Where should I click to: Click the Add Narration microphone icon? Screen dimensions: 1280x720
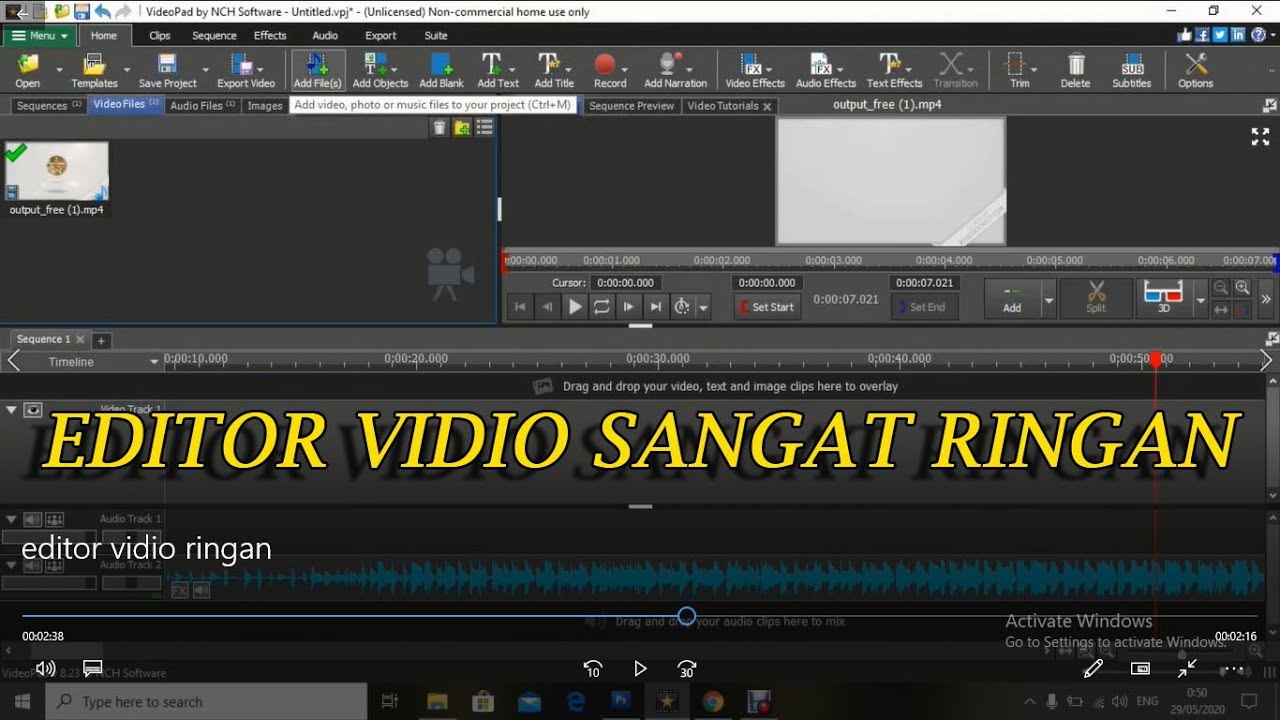coord(671,66)
